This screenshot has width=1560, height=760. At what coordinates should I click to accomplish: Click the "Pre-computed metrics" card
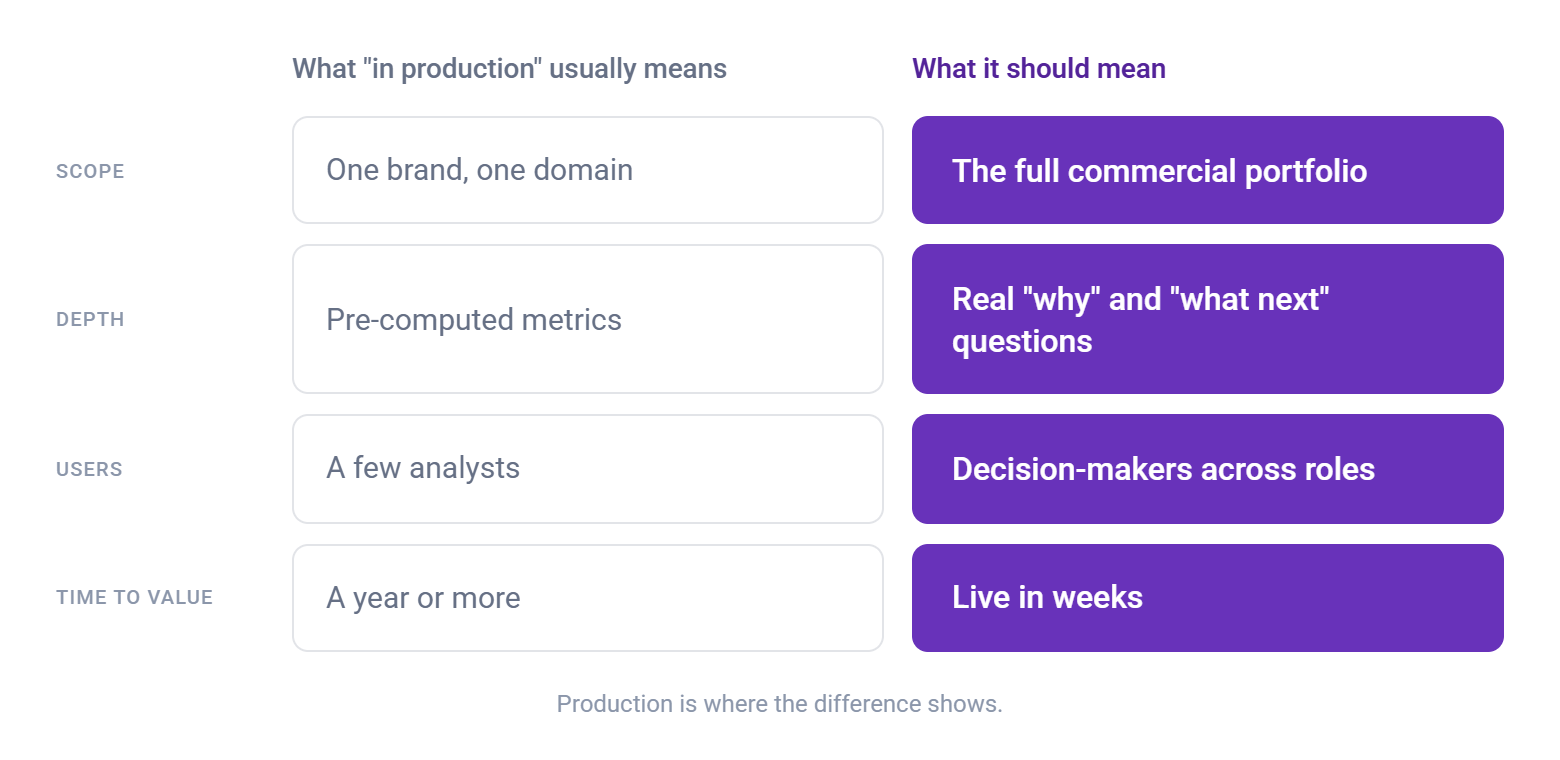pyautogui.click(x=588, y=319)
